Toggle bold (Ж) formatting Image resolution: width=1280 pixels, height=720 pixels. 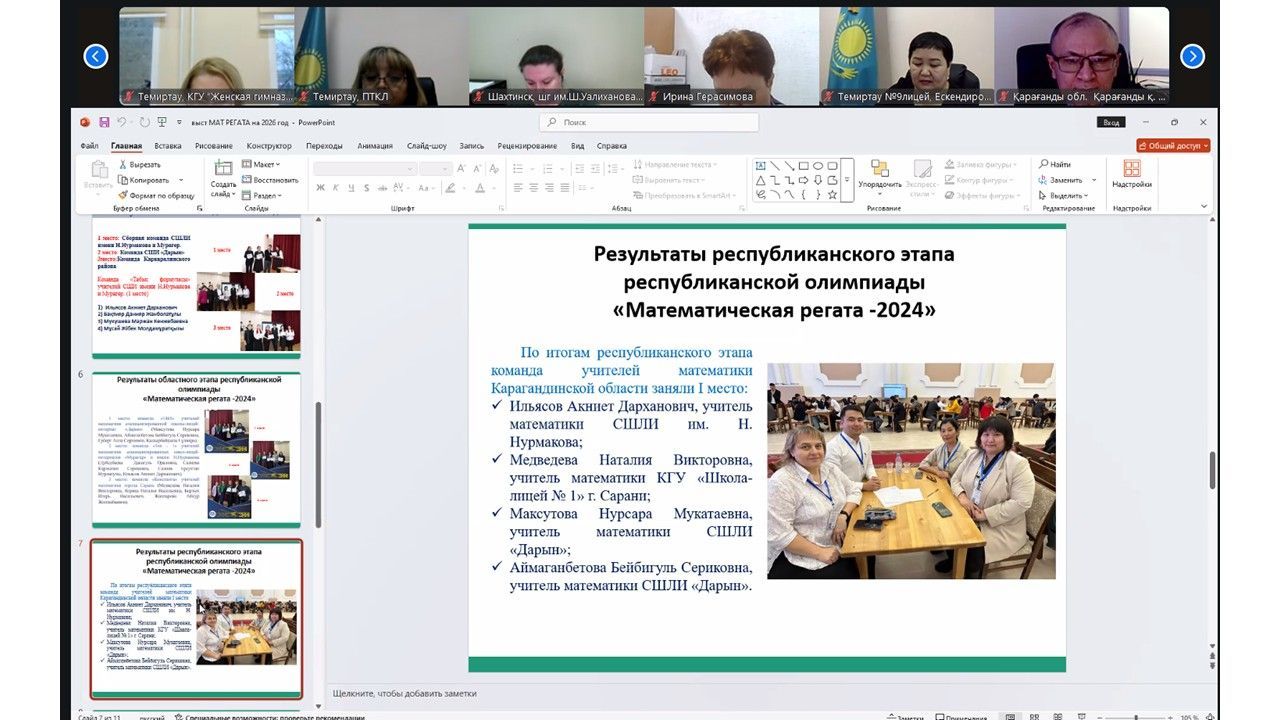coord(322,188)
